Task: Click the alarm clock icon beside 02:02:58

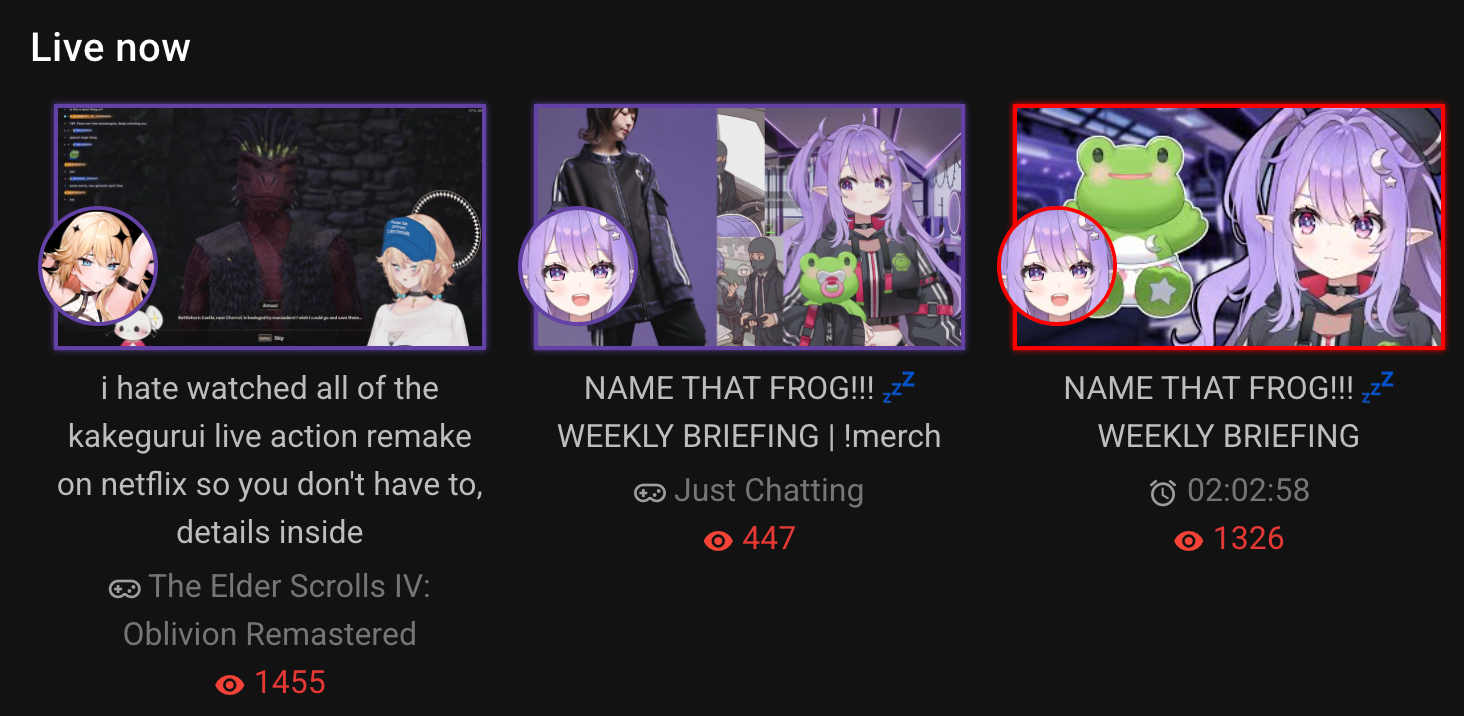Action: (x=1163, y=492)
